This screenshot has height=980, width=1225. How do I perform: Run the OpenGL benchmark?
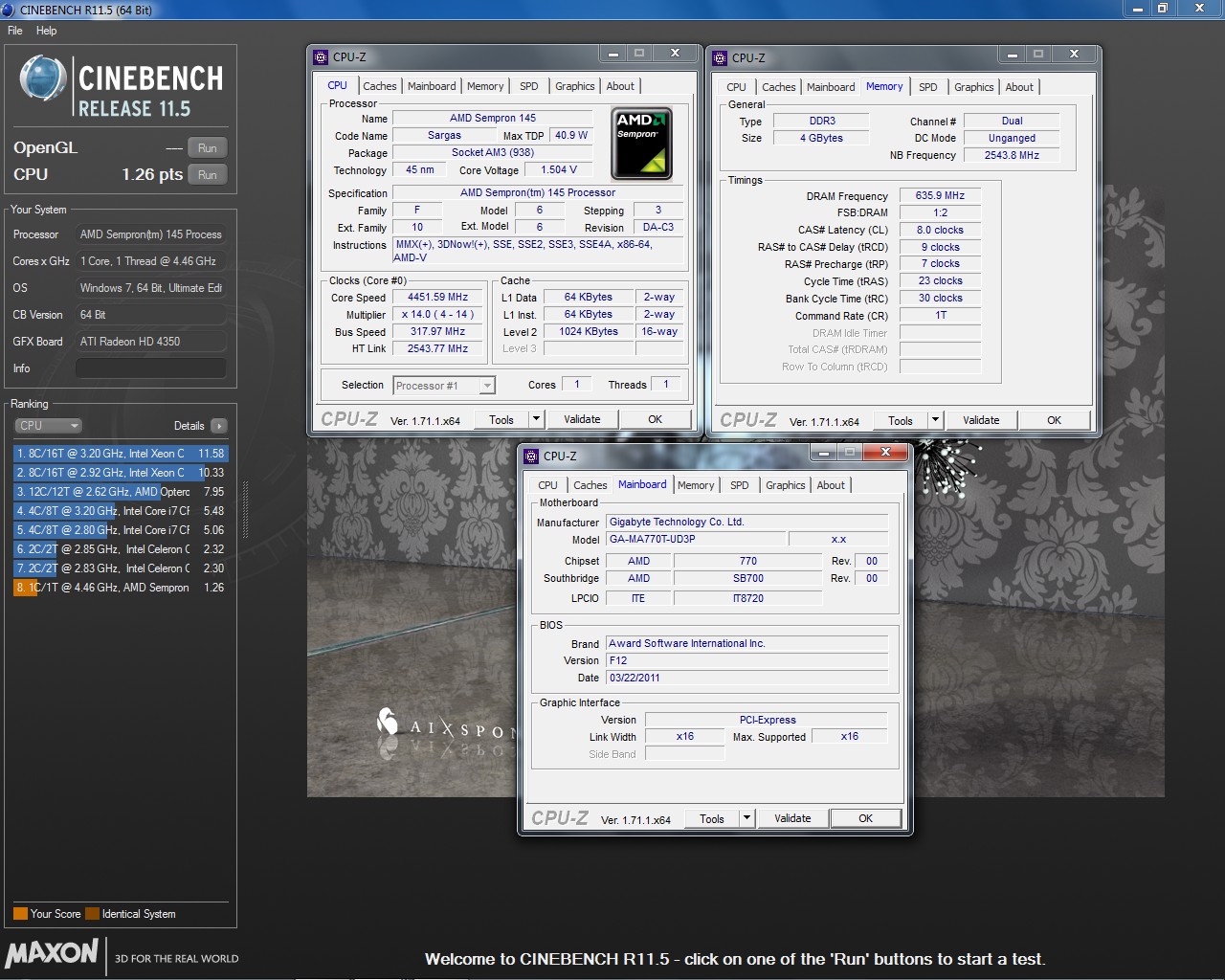click(x=208, y=148)
